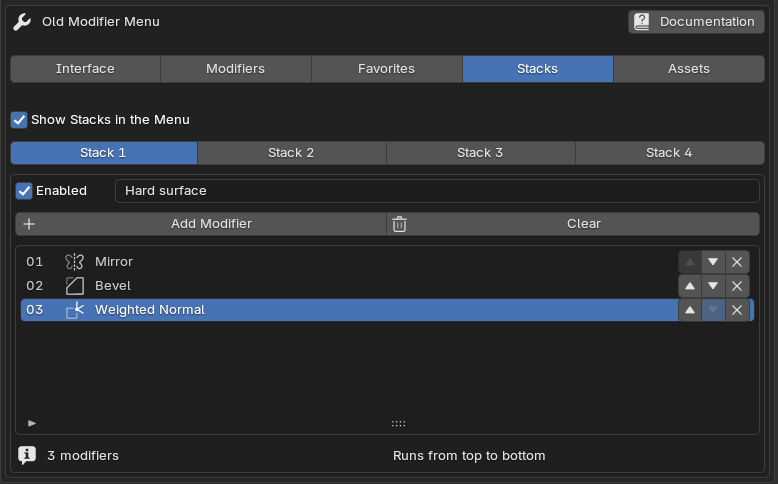778x484 pixels.
Task: Move the Weighted Normal modifier down
Action: [x=713, y=310]
